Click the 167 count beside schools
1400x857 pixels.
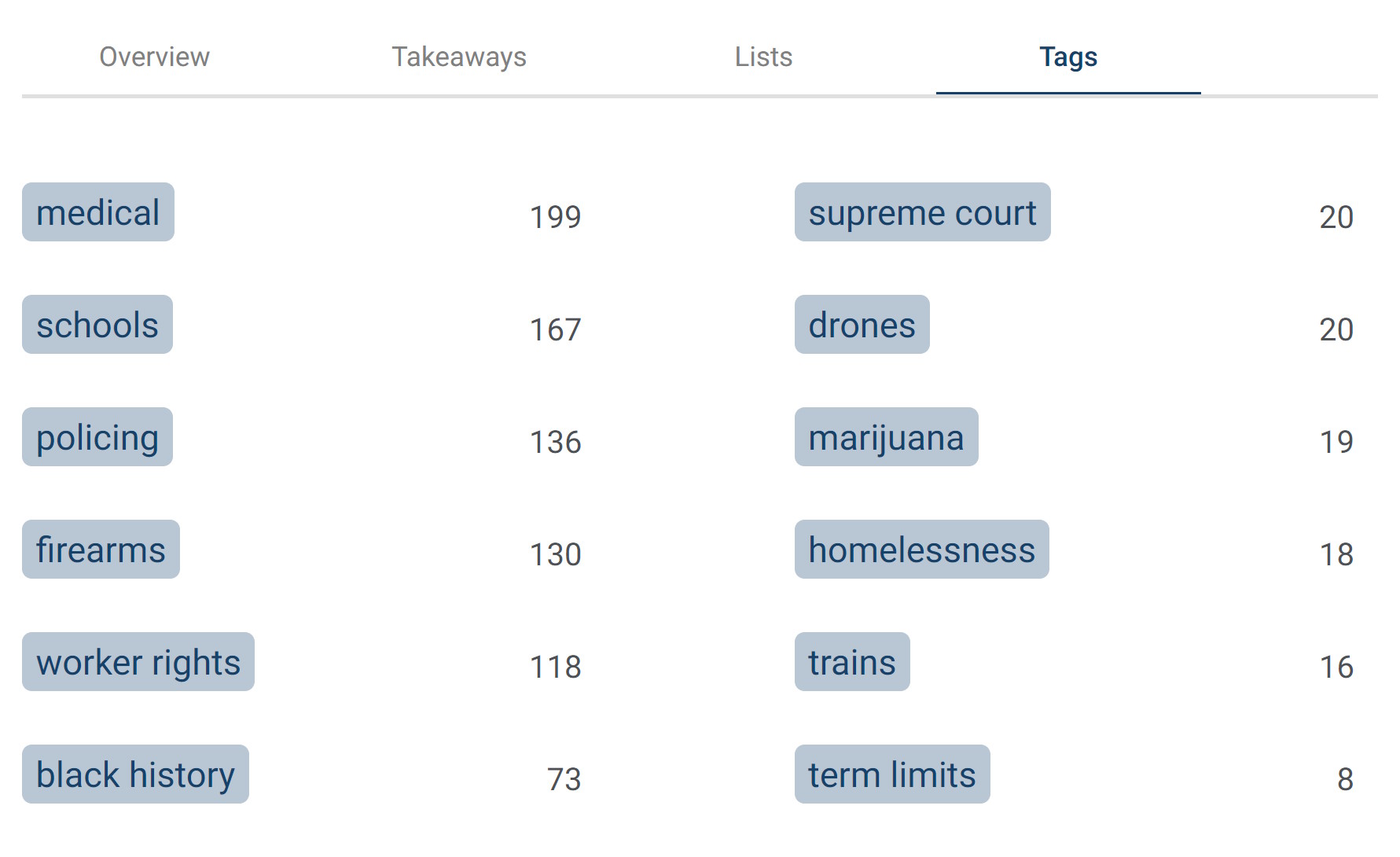click(x=555, y=330)
